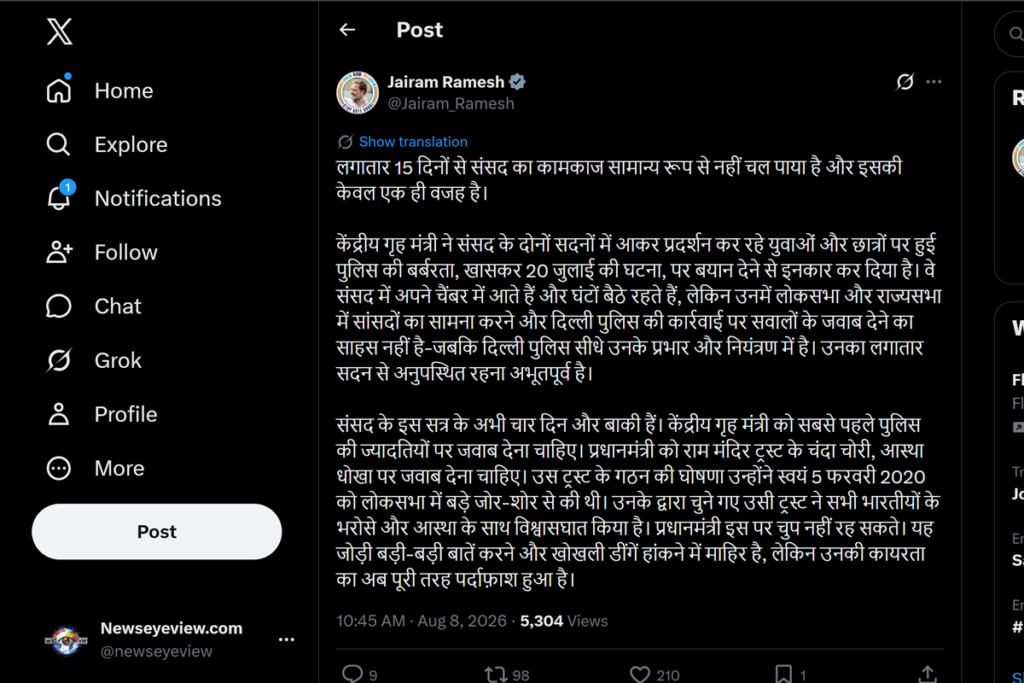
Task: Reply using the comment bubble icon
Action: [x=352, y=673]
